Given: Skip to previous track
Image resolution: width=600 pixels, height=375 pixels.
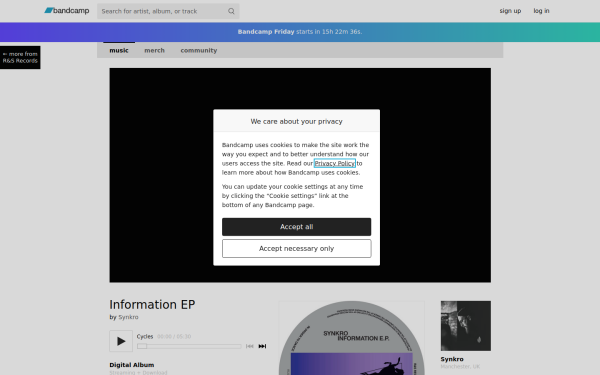Looking at the screenshot, I should (x=249, y=346).
